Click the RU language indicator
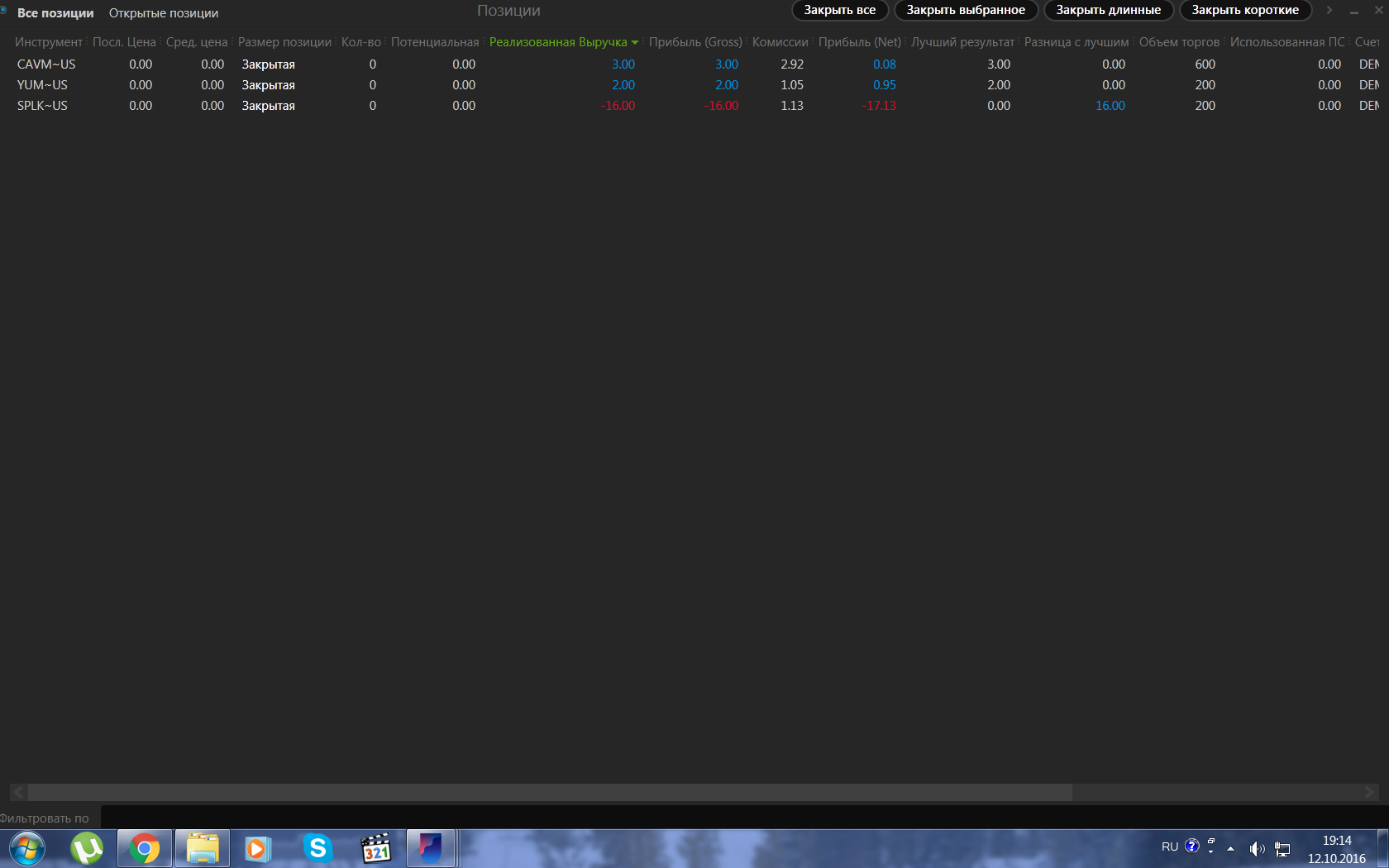1389x868 pixels. pyautogui.click(x=1170, y=847)
